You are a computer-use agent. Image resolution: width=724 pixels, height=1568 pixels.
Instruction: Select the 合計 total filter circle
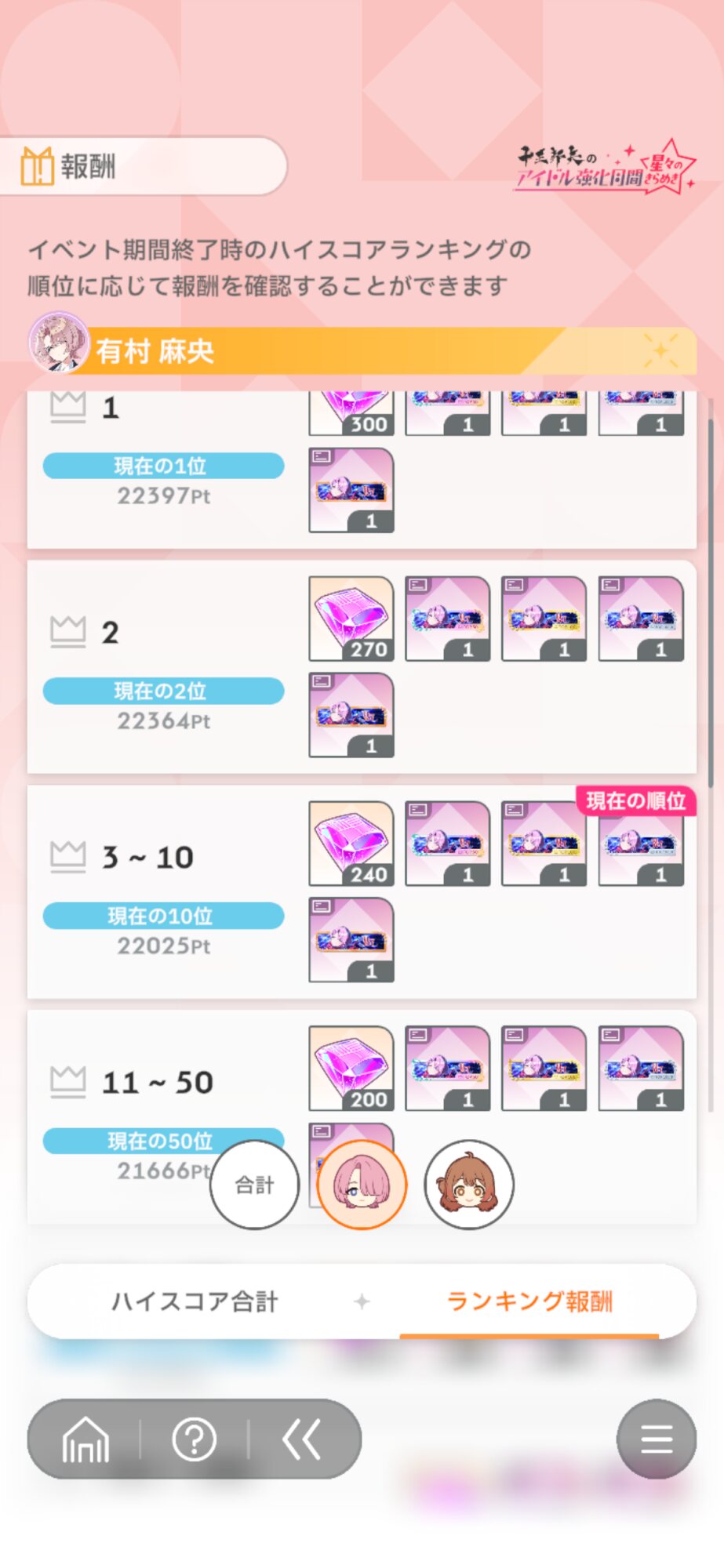click(255, 1185)
